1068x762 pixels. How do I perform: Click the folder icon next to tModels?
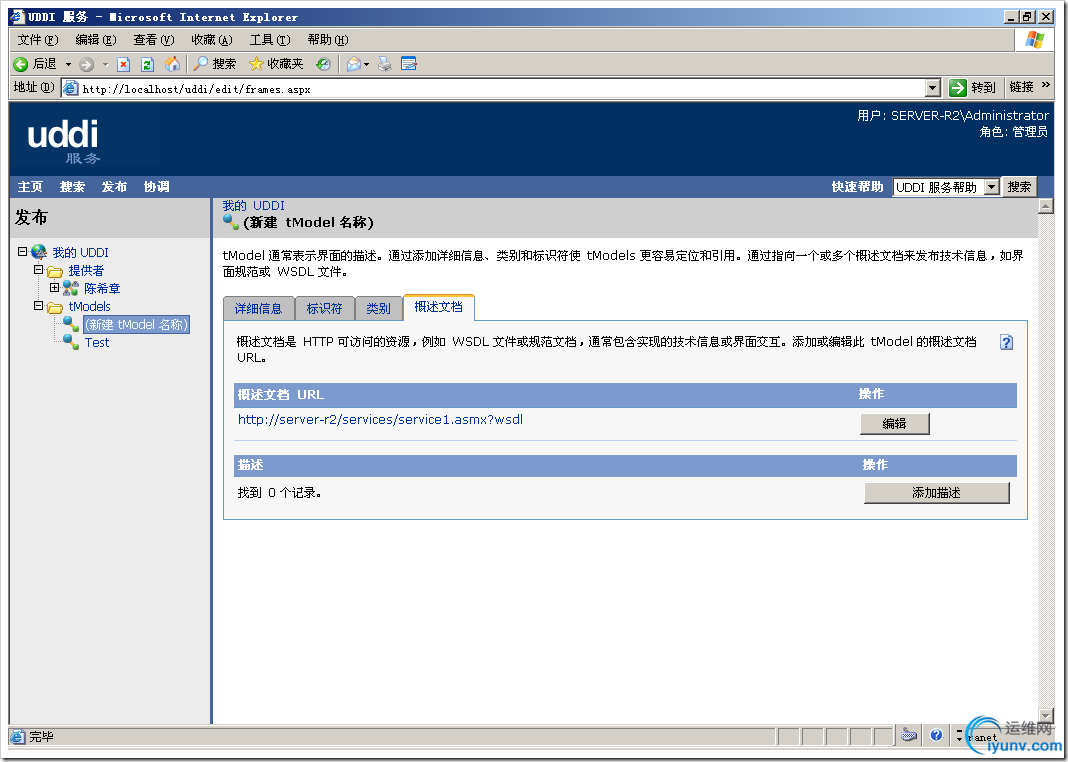tap(55, 307)
